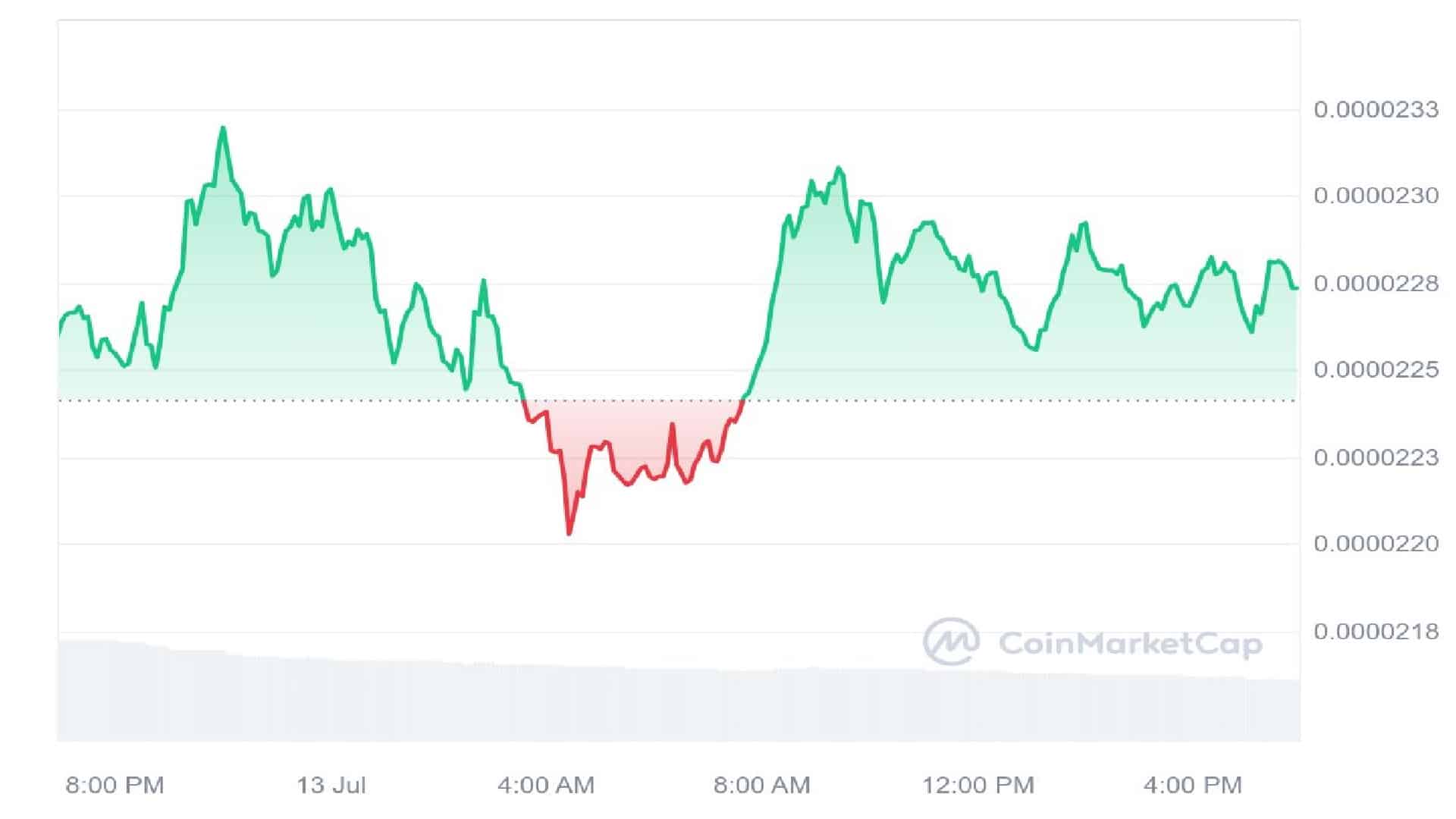Select the 0.0000220 price label
Screen dimensions: 1456x819
1376,544
